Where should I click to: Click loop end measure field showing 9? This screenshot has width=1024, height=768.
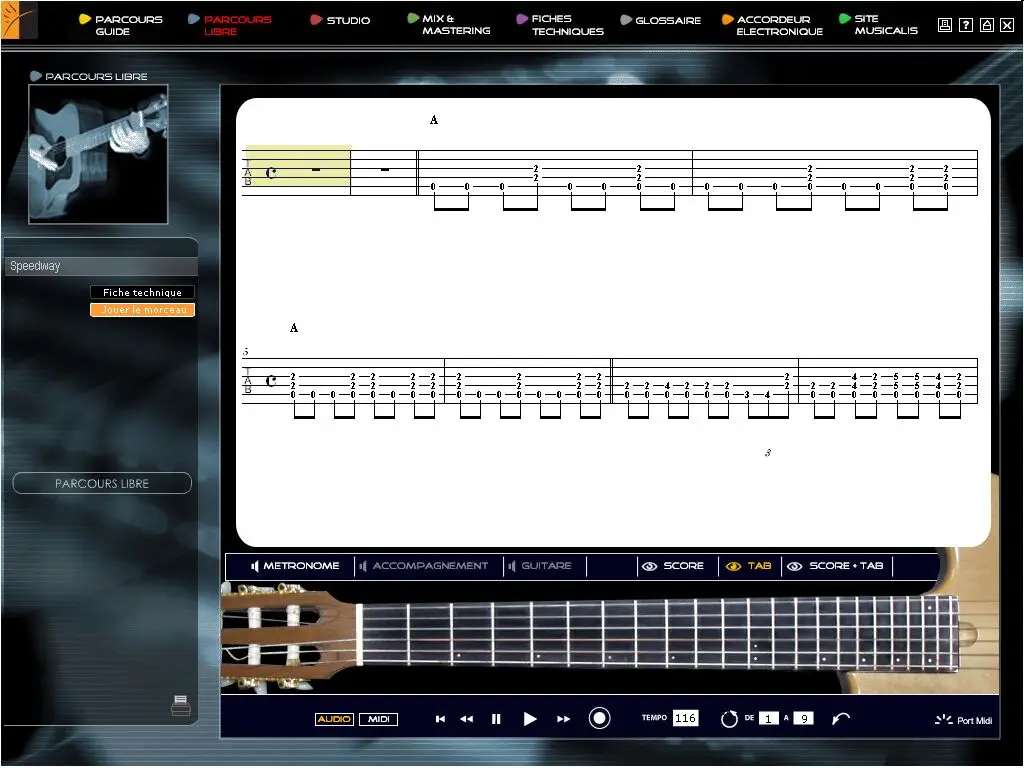click(804, 718)
